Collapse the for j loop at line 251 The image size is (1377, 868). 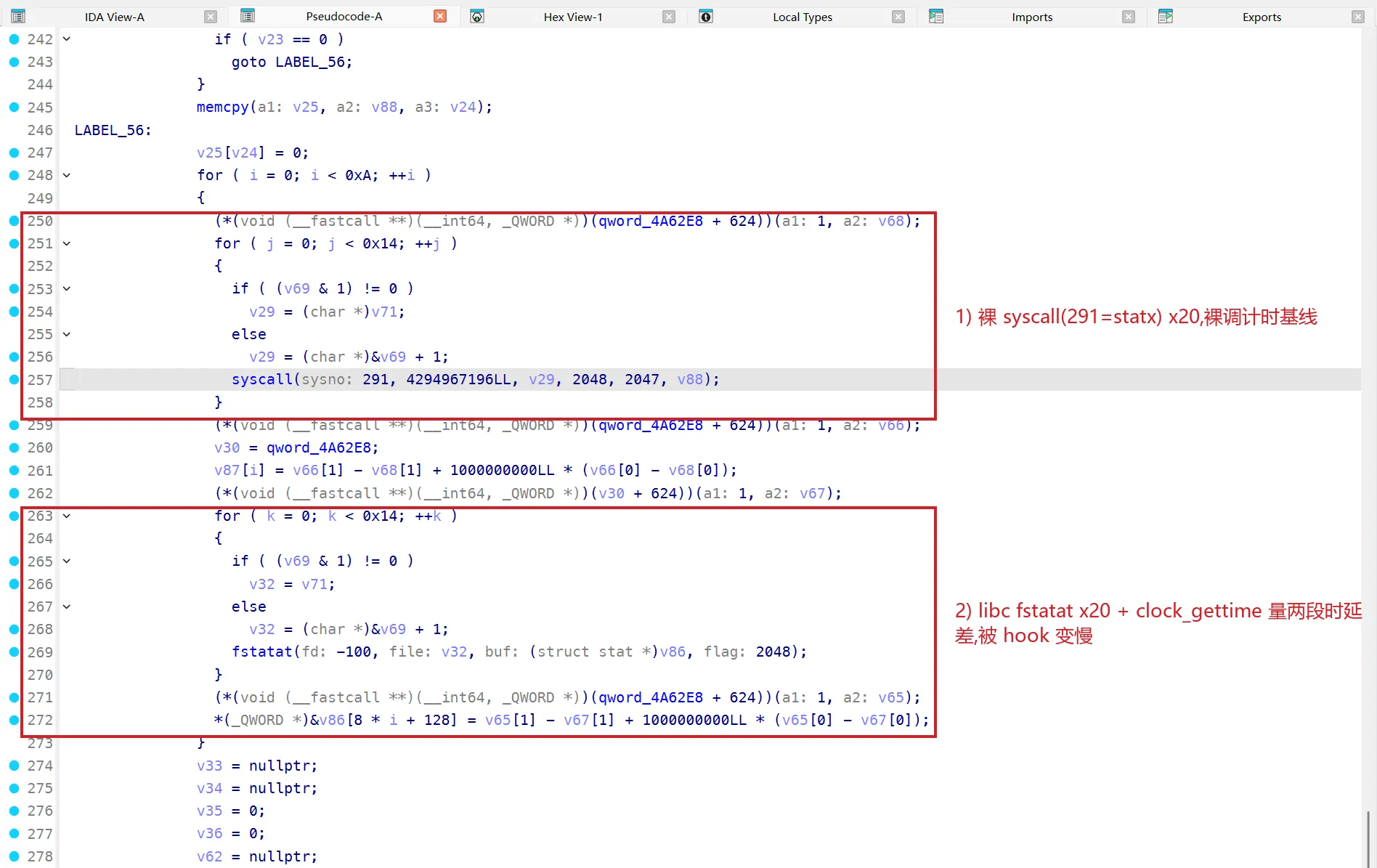click(x=67, y=243)
